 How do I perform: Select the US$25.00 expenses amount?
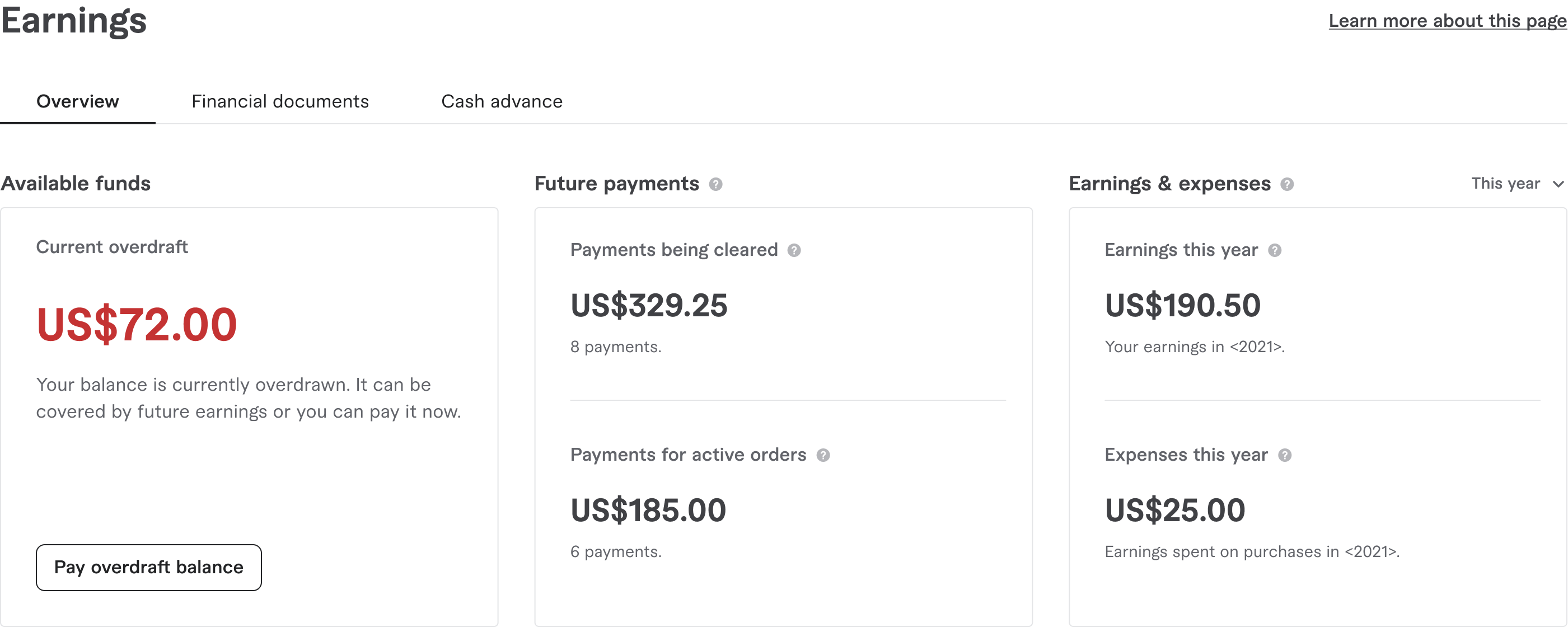(1175, 510)
